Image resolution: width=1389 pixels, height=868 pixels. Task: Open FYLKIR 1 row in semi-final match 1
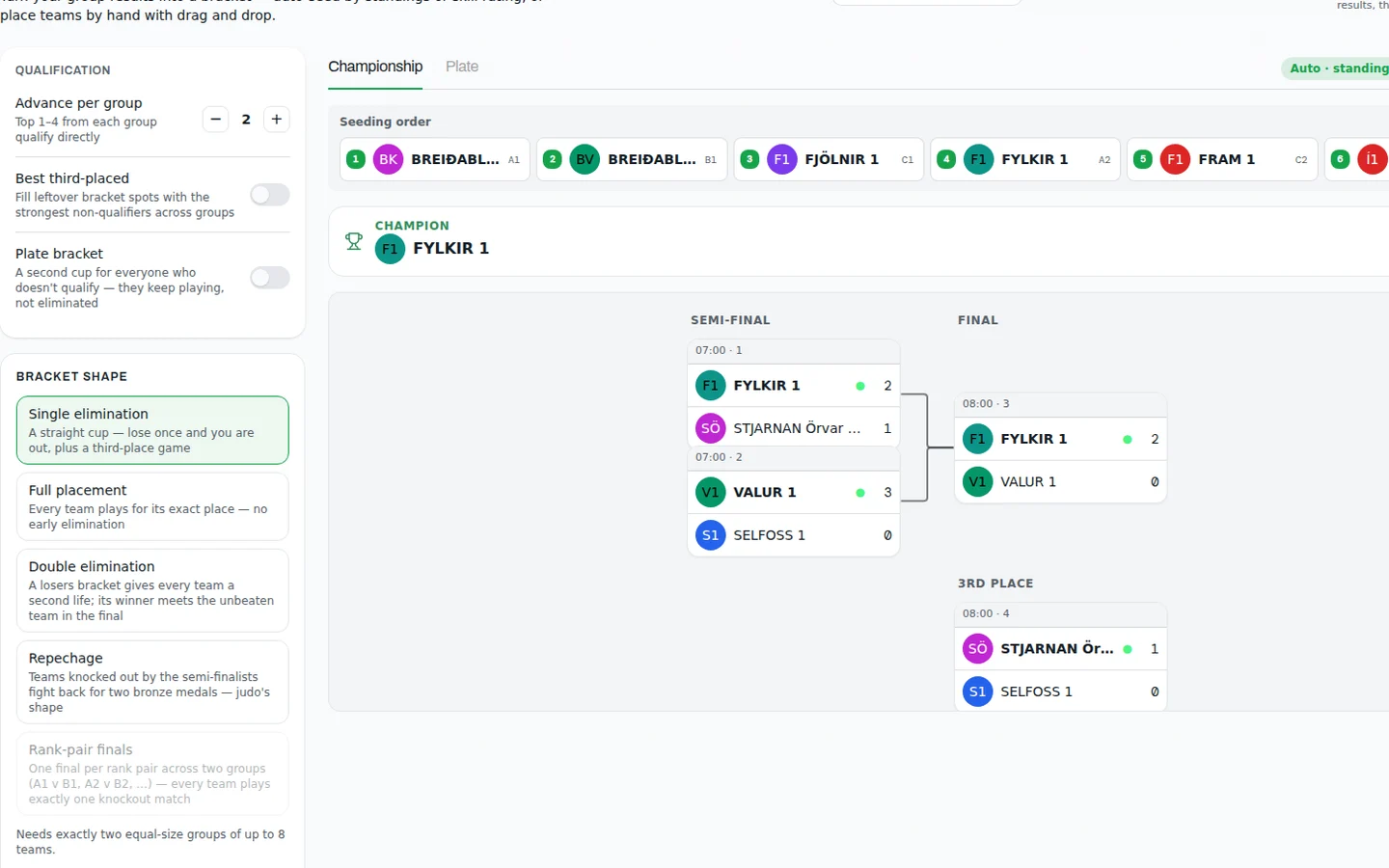[x=794, y=386]
